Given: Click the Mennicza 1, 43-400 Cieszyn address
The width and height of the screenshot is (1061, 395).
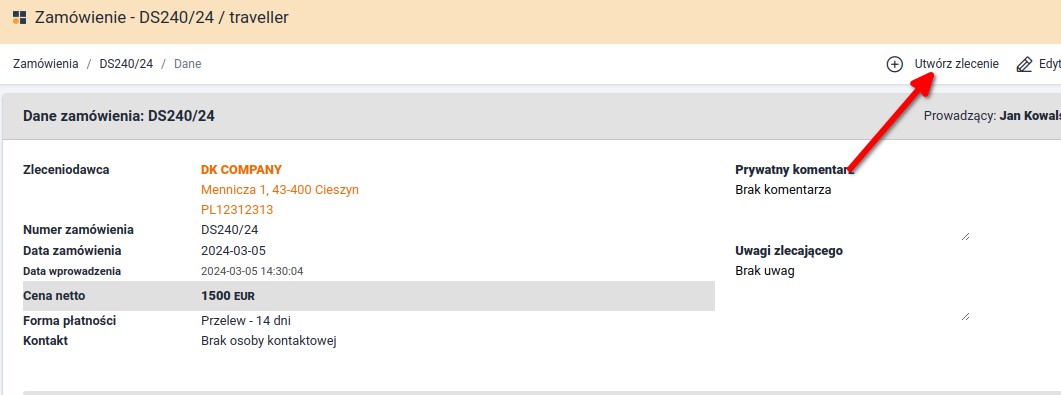Looking at the screenshot, I should [x=280, y=190].
